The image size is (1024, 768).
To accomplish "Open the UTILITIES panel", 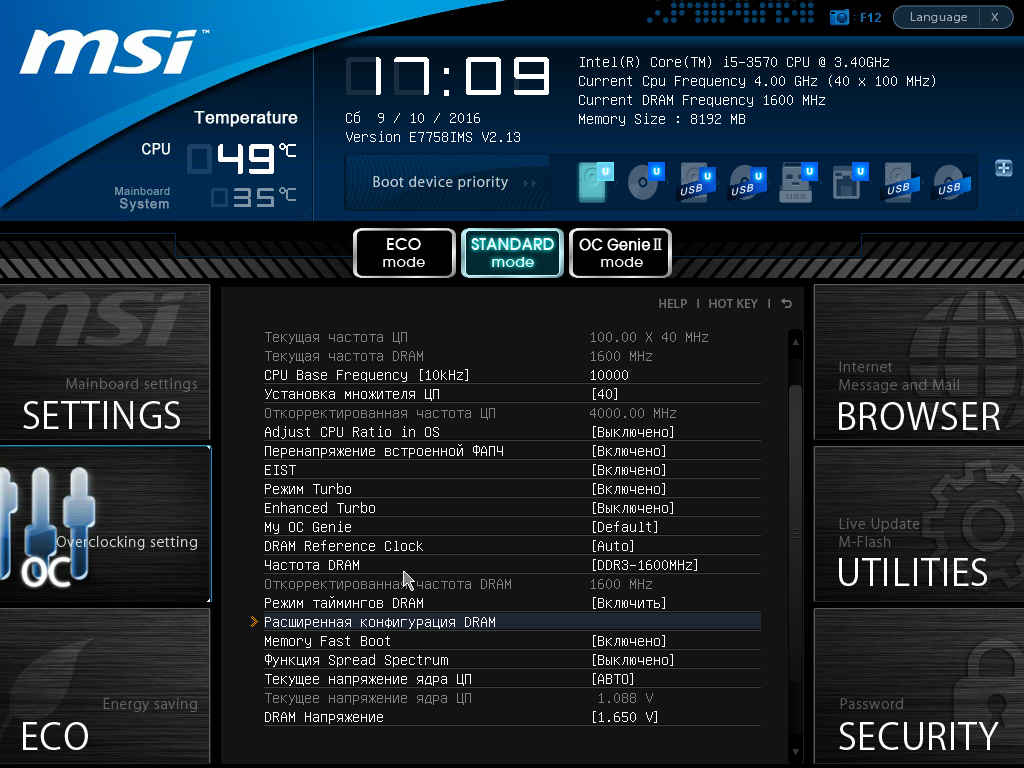I will pyautogui.click(x=919, y=524).
